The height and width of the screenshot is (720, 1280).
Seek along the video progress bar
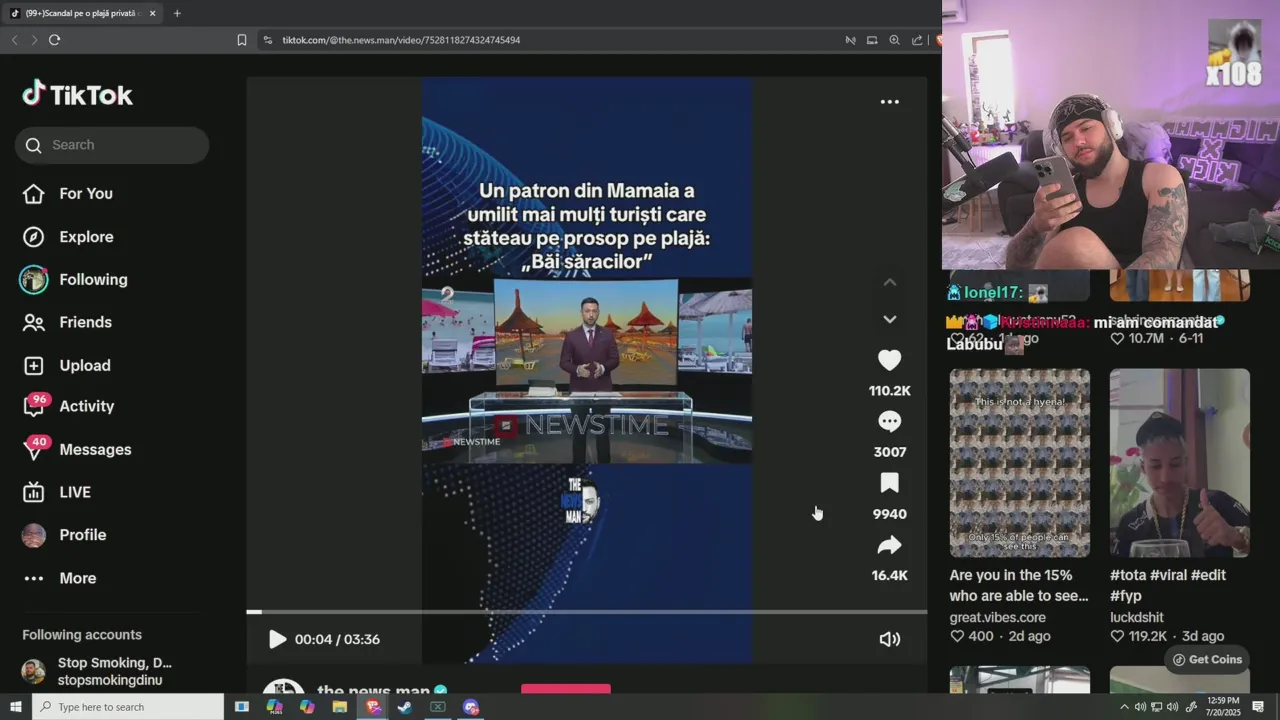(x=586, y=612)
